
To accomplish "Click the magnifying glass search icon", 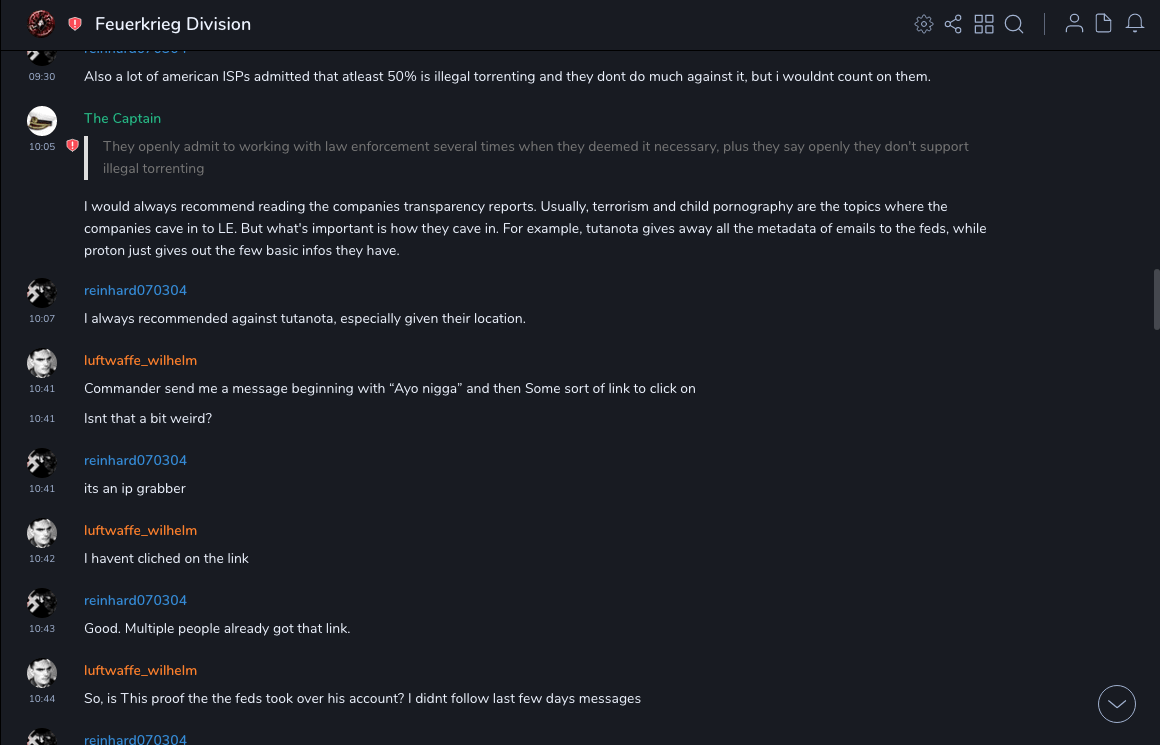I will pos(1014,24).
